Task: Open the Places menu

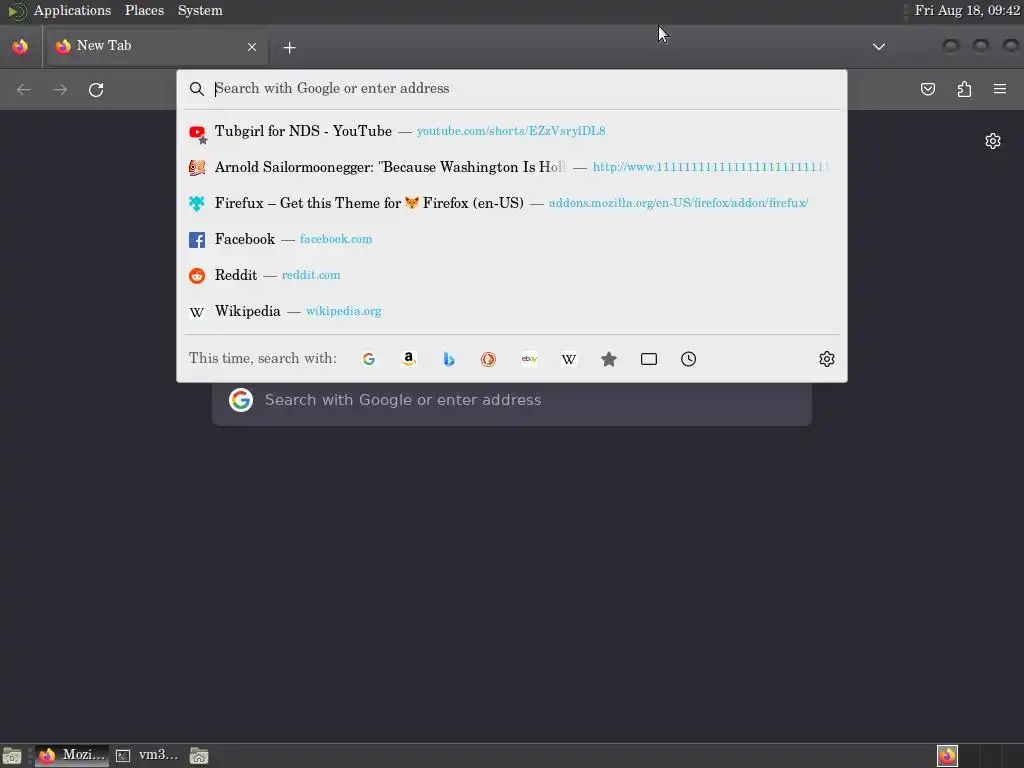Action: click(144, 10)
